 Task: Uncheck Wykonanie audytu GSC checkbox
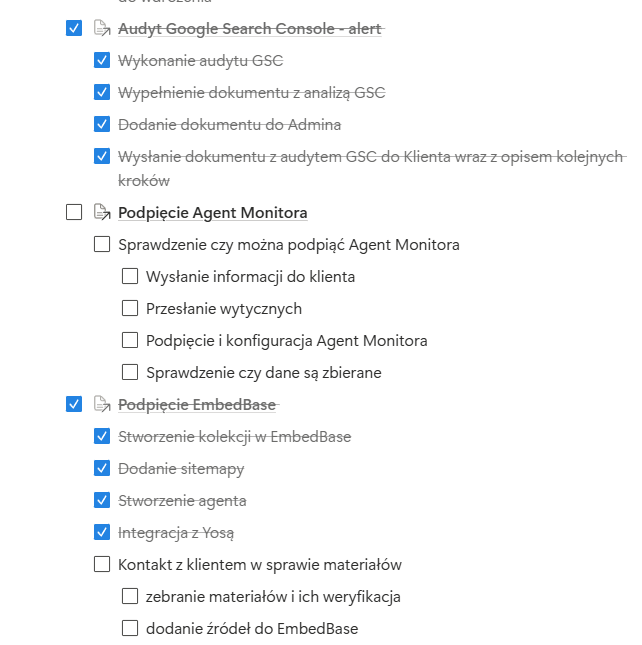[x=102, y=61]
